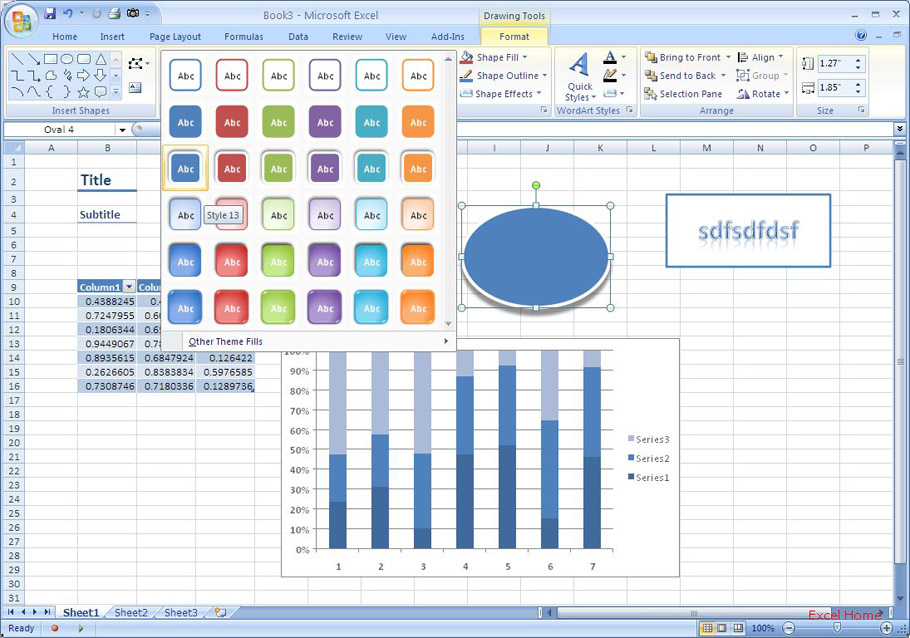Click the Excel Help question mark icon

pos(862,36)
